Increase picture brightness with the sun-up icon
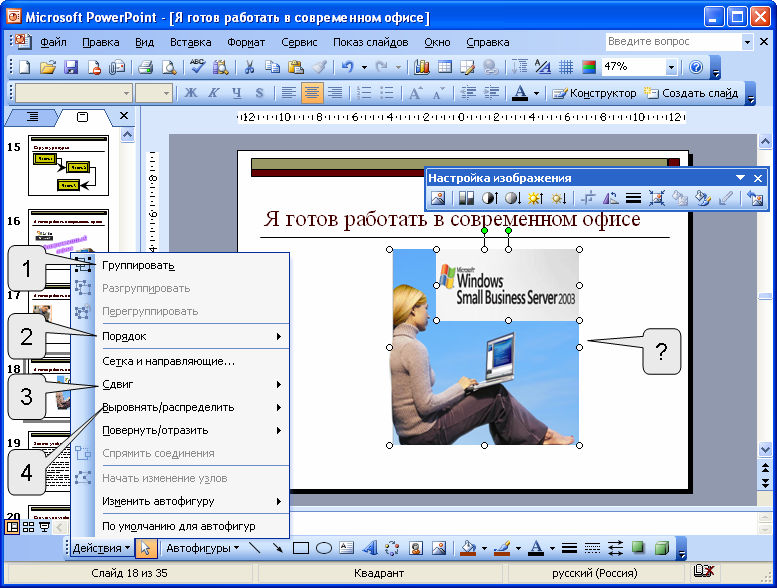The width and height of the screenshot is (777, 588). (x=535, y=199)
